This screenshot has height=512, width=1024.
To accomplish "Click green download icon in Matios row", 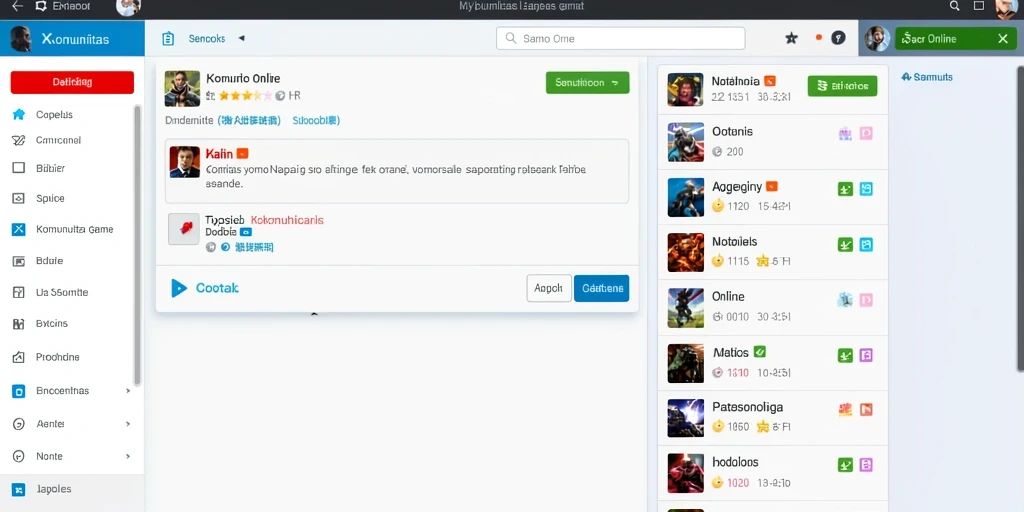I will pos(845,355).
